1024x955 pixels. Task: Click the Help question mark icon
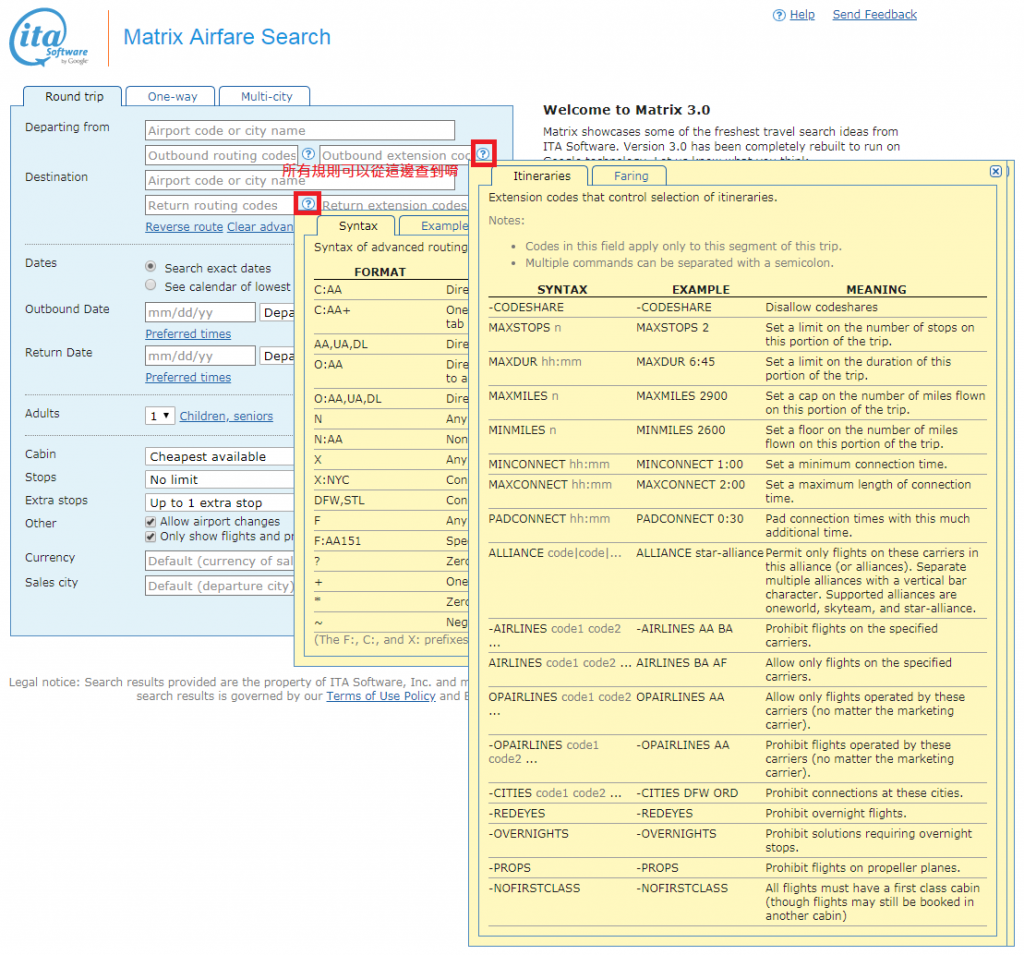pos(778,15)
